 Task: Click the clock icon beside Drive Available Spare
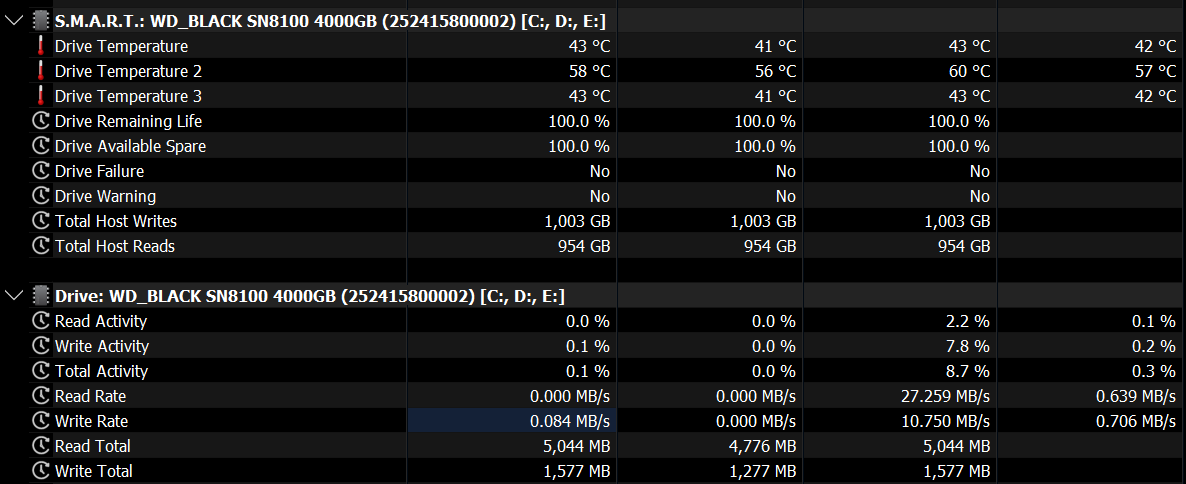coord(41,146)
